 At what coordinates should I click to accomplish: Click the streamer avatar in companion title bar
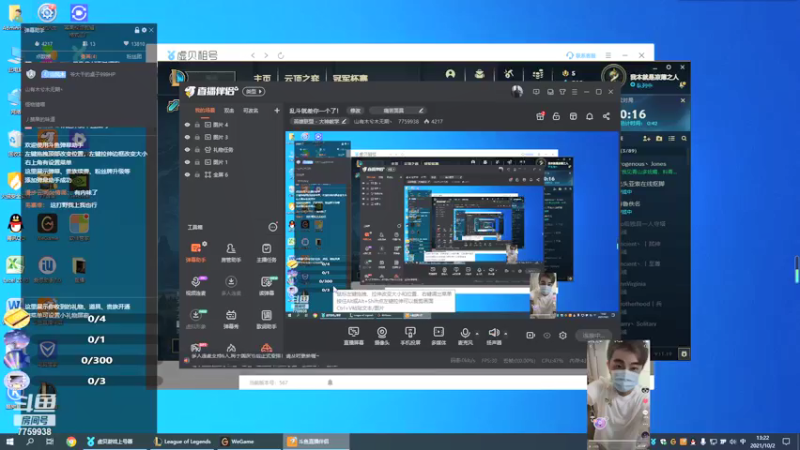pos(517,92)
